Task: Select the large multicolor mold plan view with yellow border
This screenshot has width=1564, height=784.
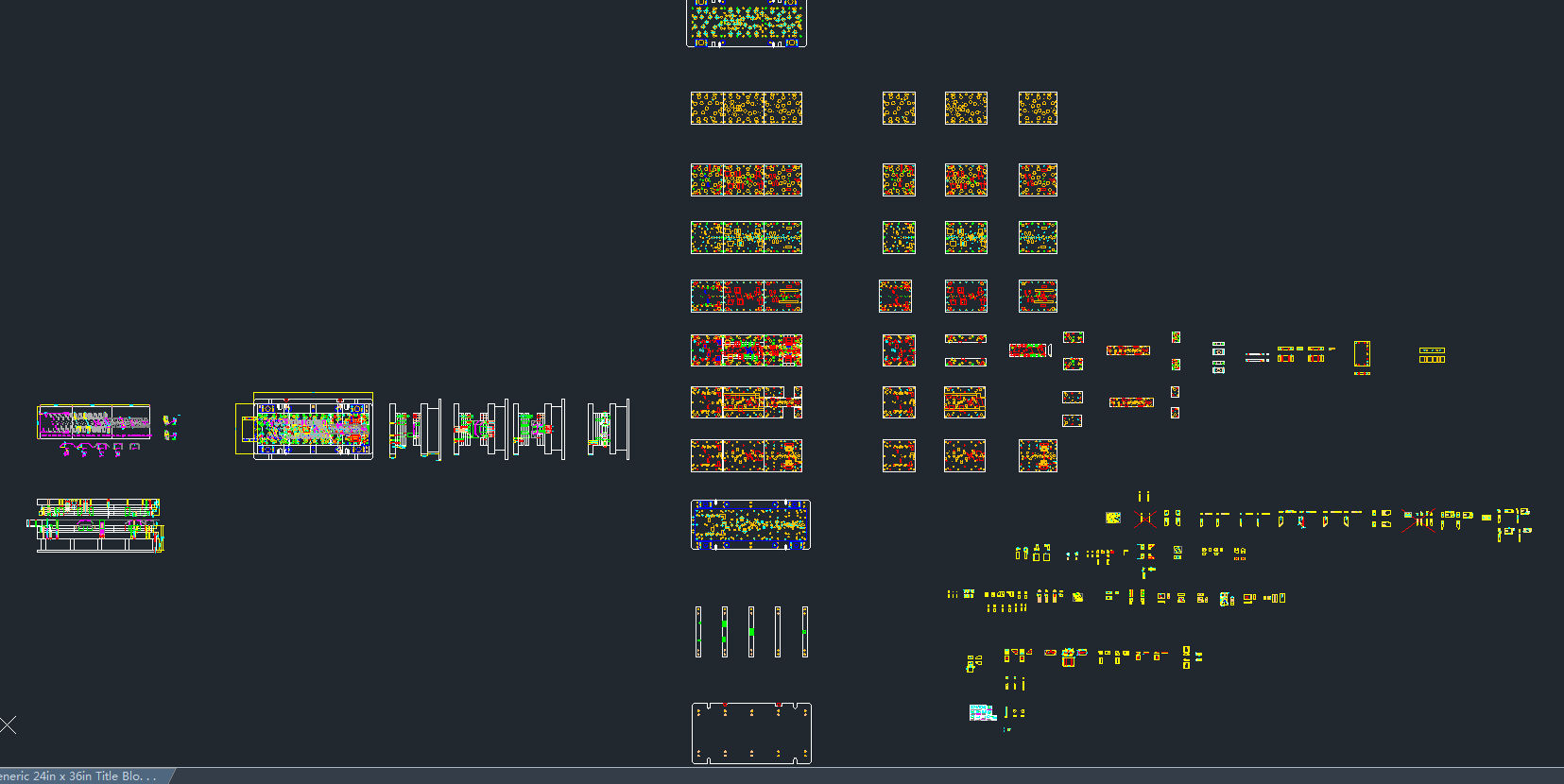Action: coord(313,427)
